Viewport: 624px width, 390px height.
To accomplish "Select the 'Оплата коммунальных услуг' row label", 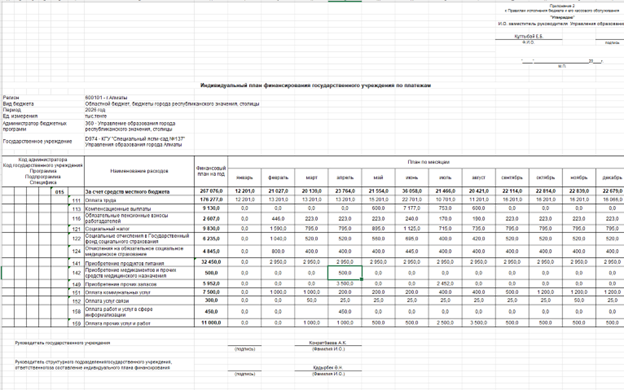I will 139,292.
